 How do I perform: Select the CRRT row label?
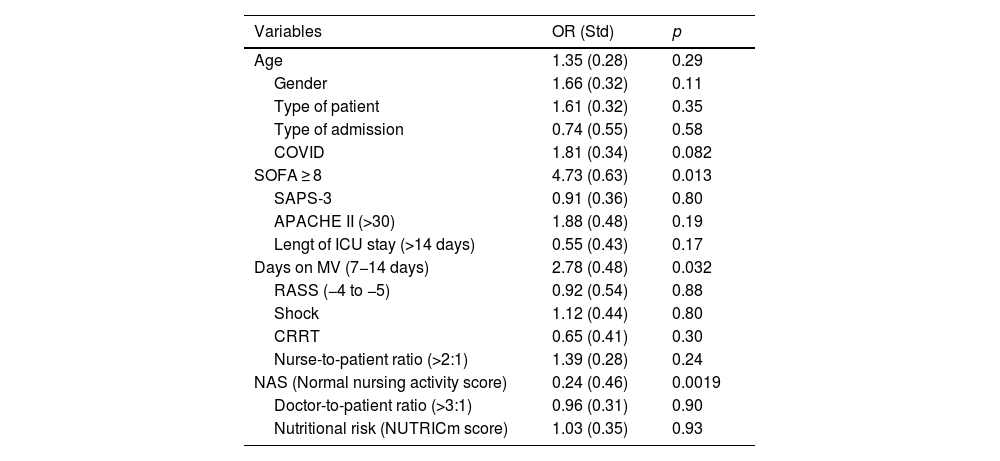[x=294, y=336]
